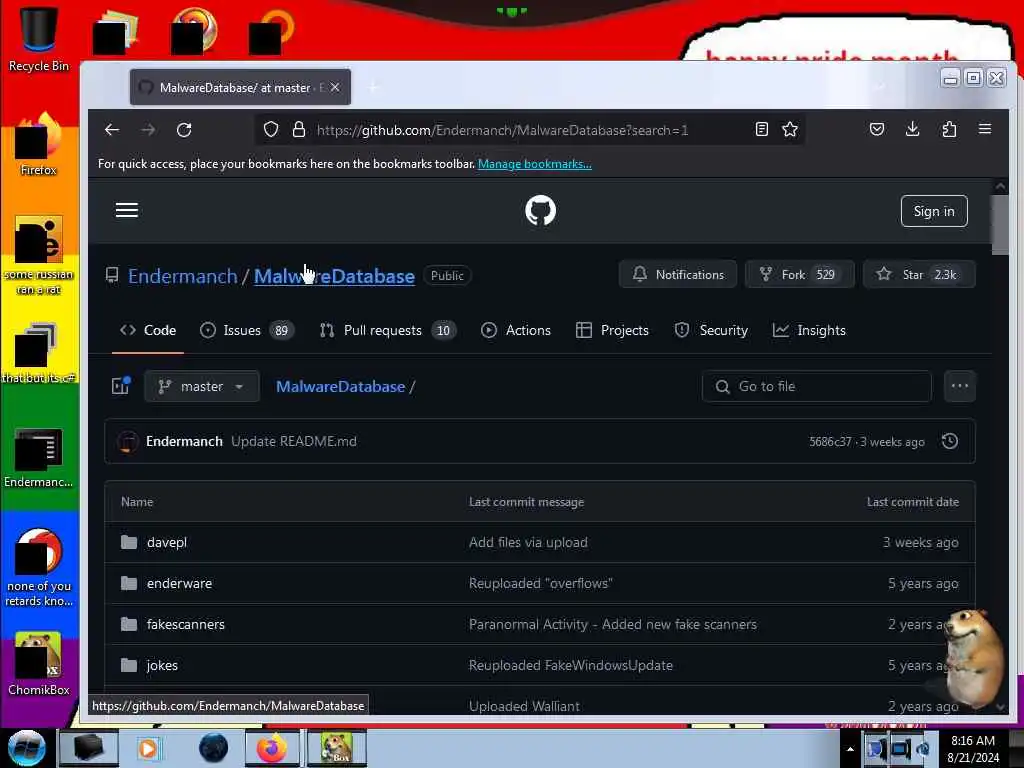Viewport: 1024px width, 768px height.
Task: Star the repository with Star button
Action: (x=919, y=274)
